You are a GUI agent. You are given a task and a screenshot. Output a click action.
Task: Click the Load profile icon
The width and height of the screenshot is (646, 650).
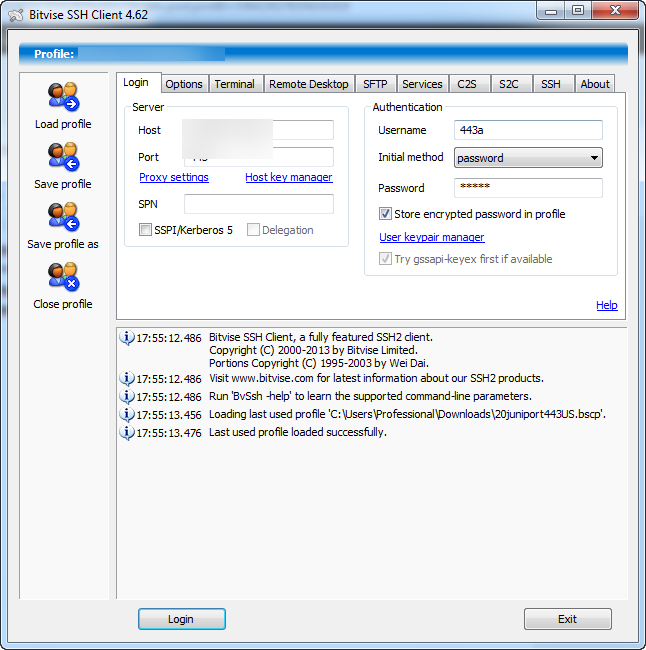[63, 97]
